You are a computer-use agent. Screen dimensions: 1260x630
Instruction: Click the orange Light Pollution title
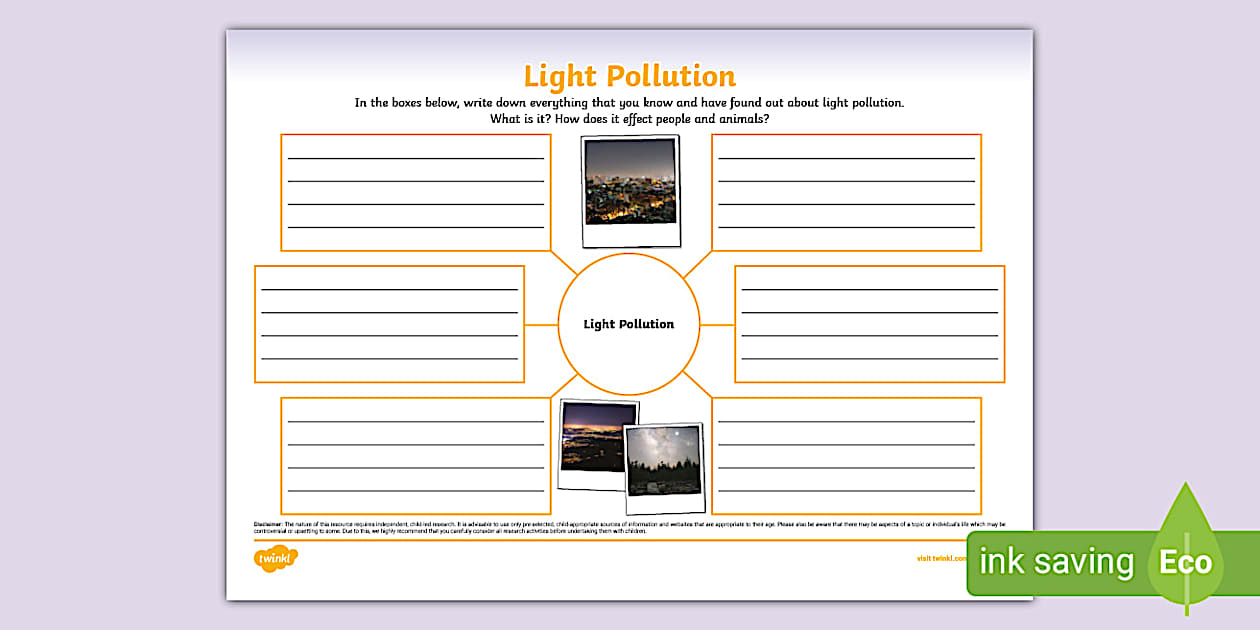pos(629,75)
